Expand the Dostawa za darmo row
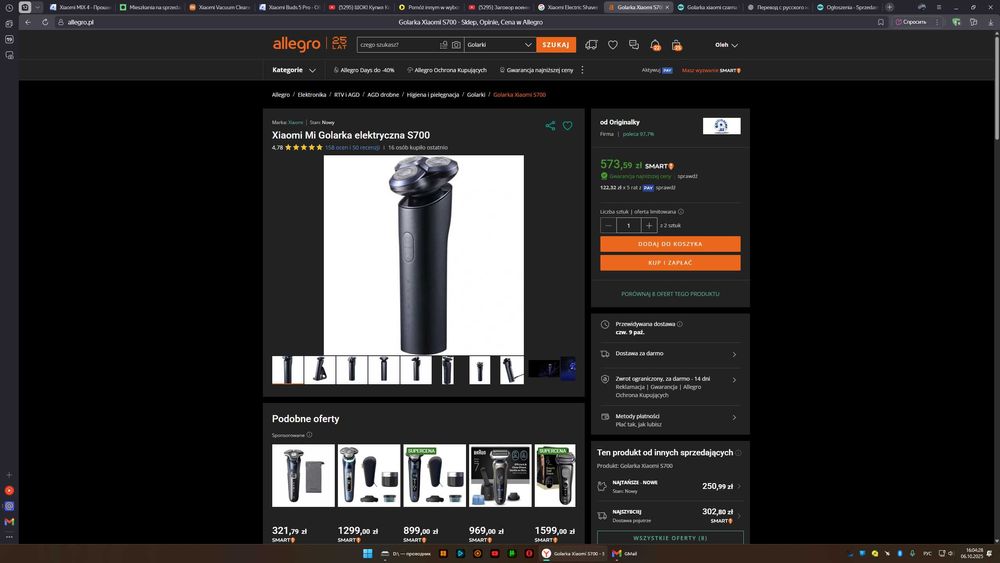This screenshot has width=1000, height=563. pos(670,354)
